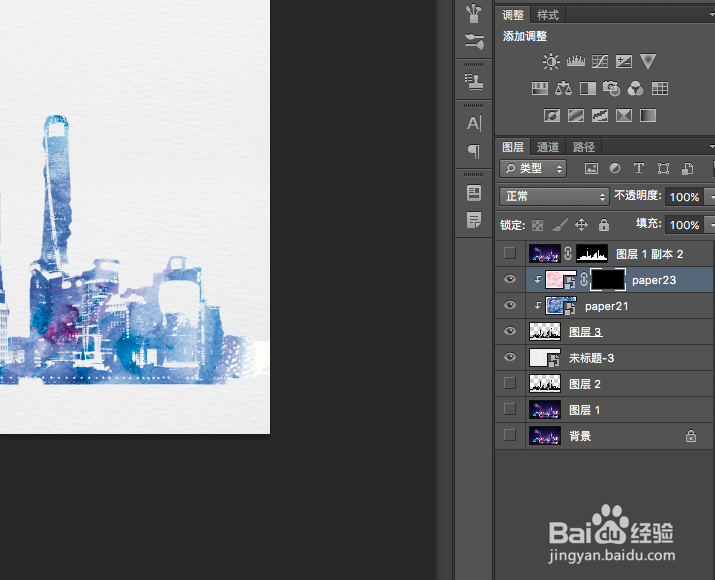715x580 pixels.
Task: Filter layers by pixel layers
Action: 591,169
